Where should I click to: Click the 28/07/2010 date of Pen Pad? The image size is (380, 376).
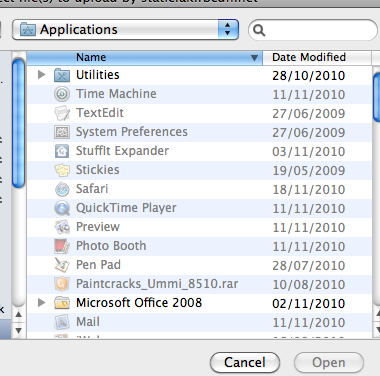coord(309,266)
